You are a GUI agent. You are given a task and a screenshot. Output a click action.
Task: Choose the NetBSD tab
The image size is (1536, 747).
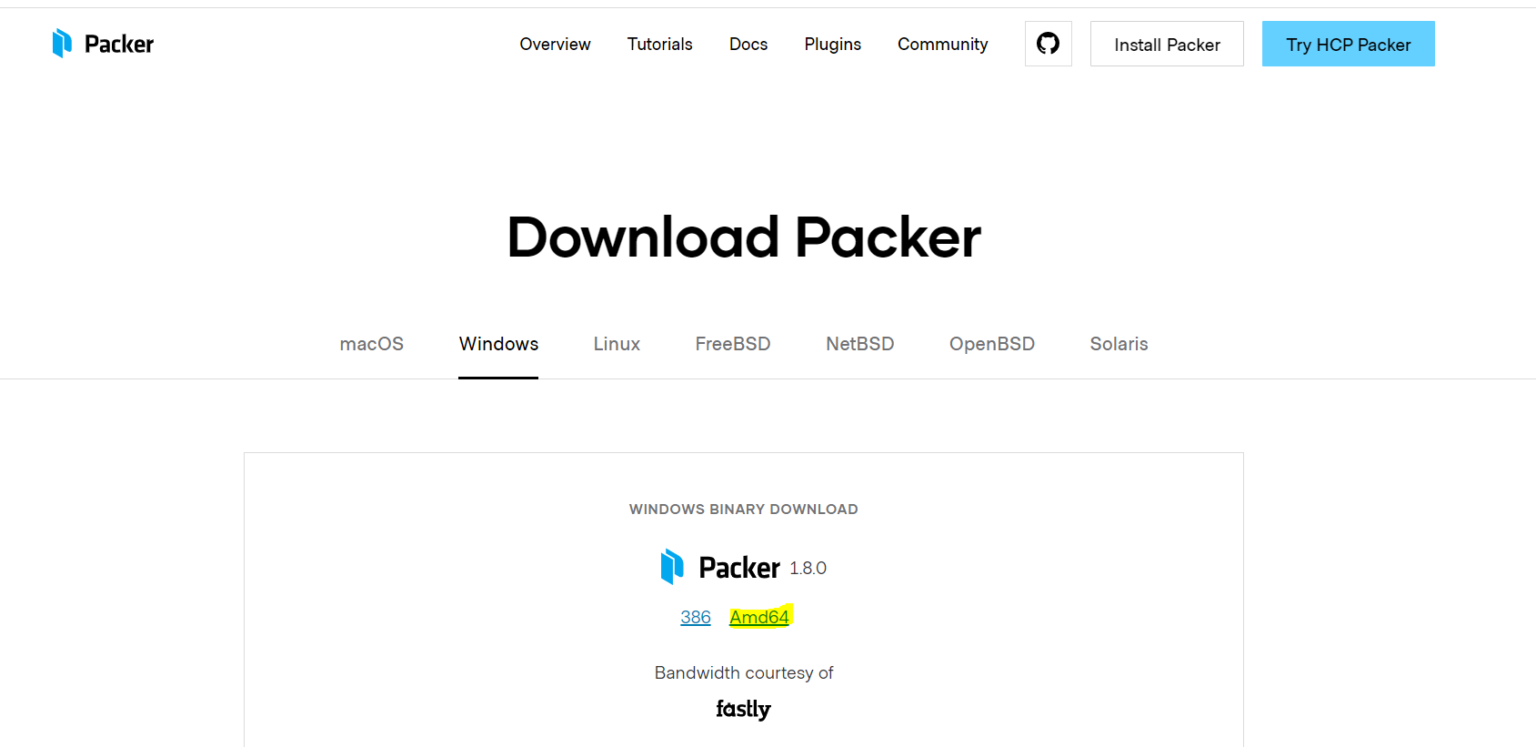859,344
